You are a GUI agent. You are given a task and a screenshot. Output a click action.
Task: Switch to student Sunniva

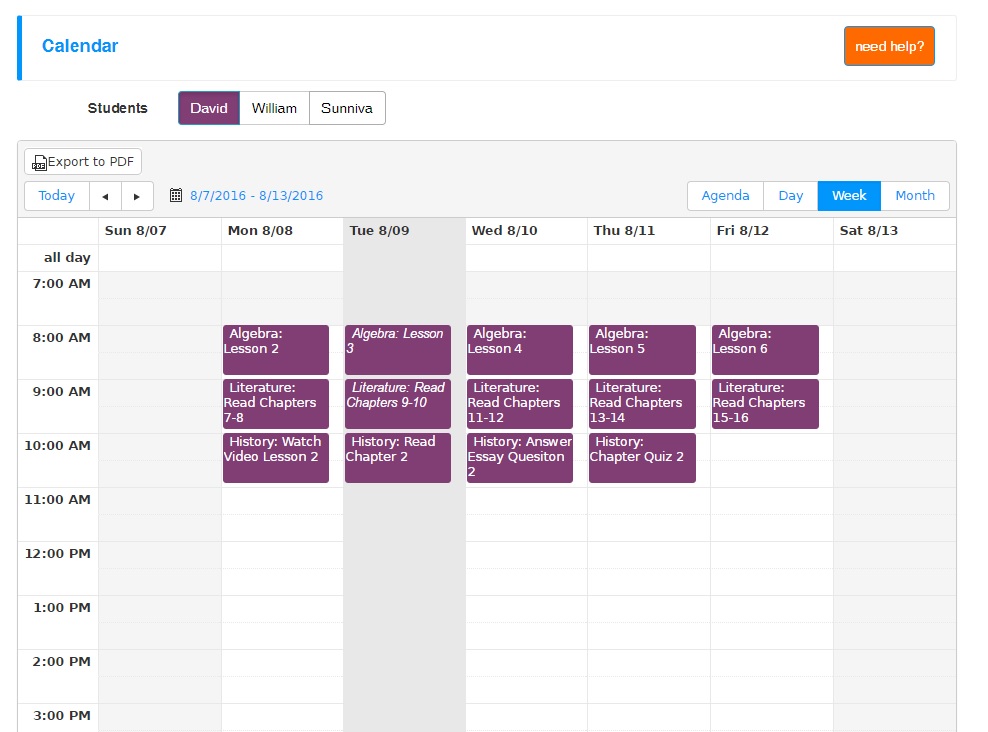[x=347, y=108]
